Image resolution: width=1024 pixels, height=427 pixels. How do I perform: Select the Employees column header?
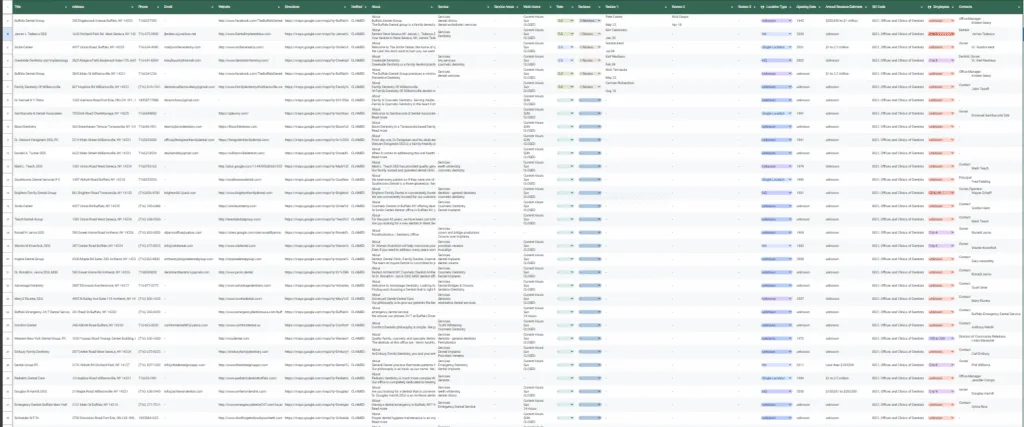pos(939,6)
